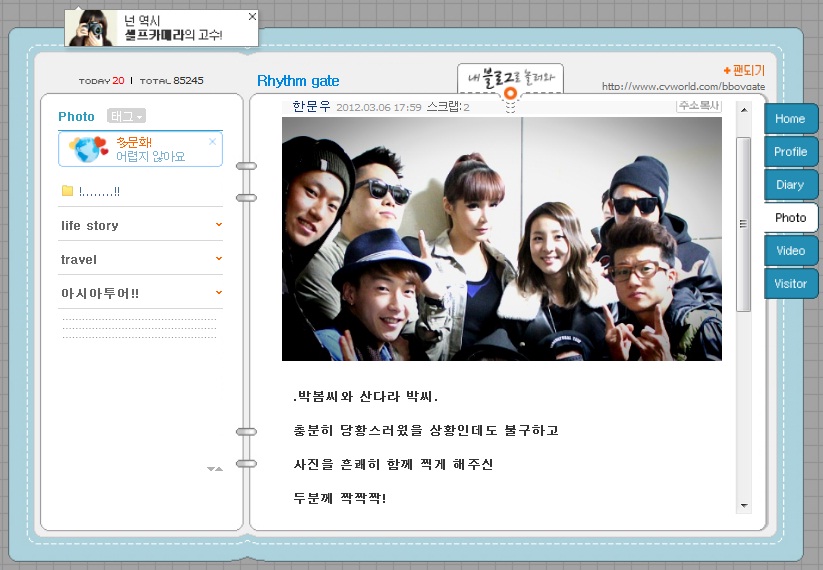Viewport: 823px width, 570px height.
Task: Click the orange pull-down ring under the blog banner
Action: coord(510,93)
